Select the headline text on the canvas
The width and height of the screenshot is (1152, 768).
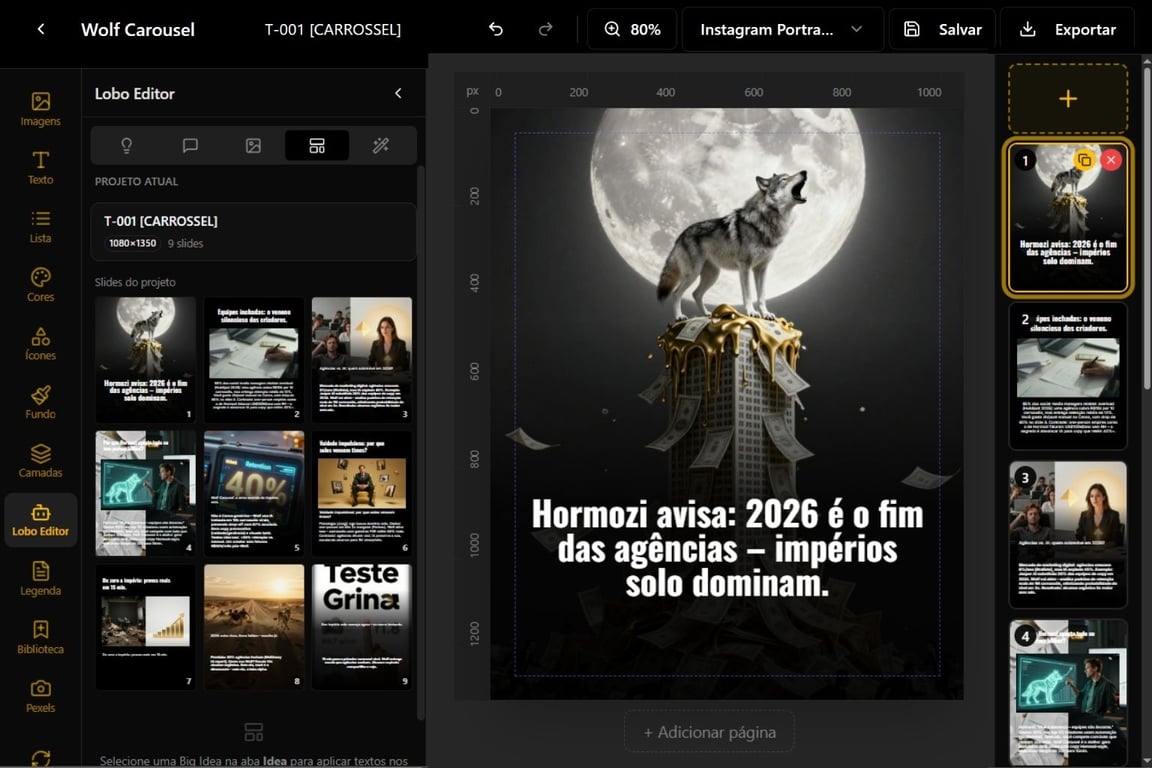[x=727, y=548]
